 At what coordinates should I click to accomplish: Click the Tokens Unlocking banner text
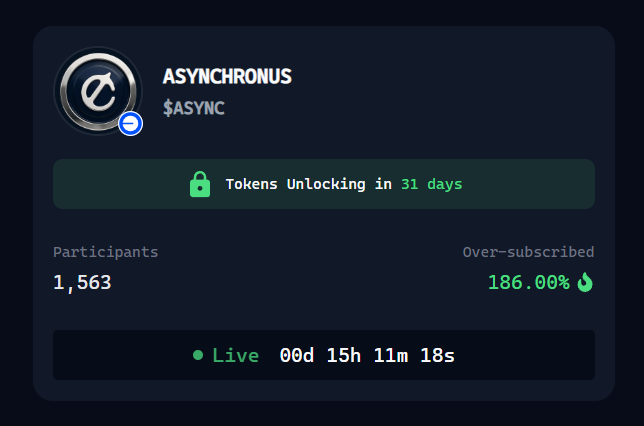click(308, 184)
